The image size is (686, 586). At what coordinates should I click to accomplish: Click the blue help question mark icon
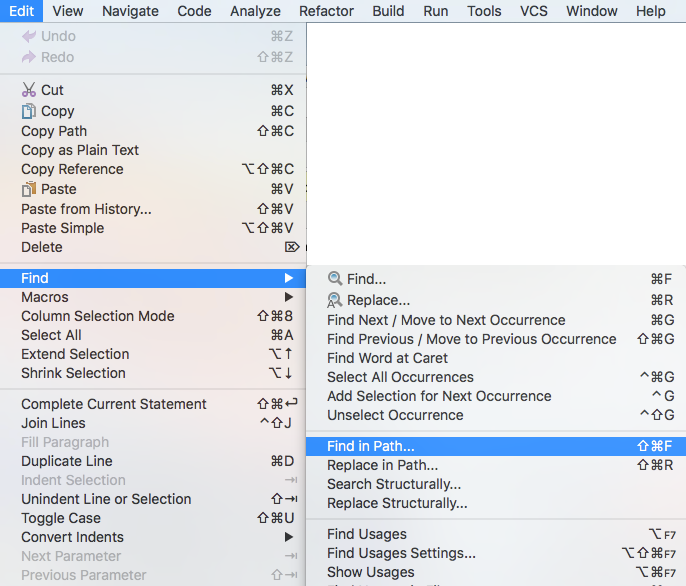312,102
